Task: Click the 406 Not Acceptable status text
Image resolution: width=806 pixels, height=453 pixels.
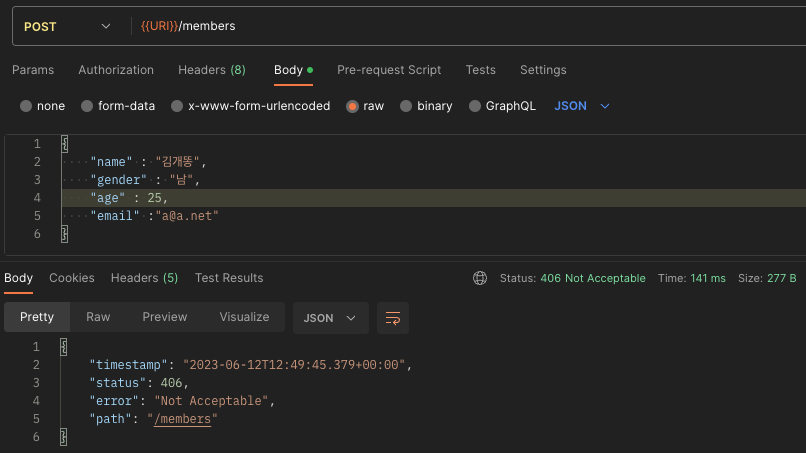Action: pos(593,278)
